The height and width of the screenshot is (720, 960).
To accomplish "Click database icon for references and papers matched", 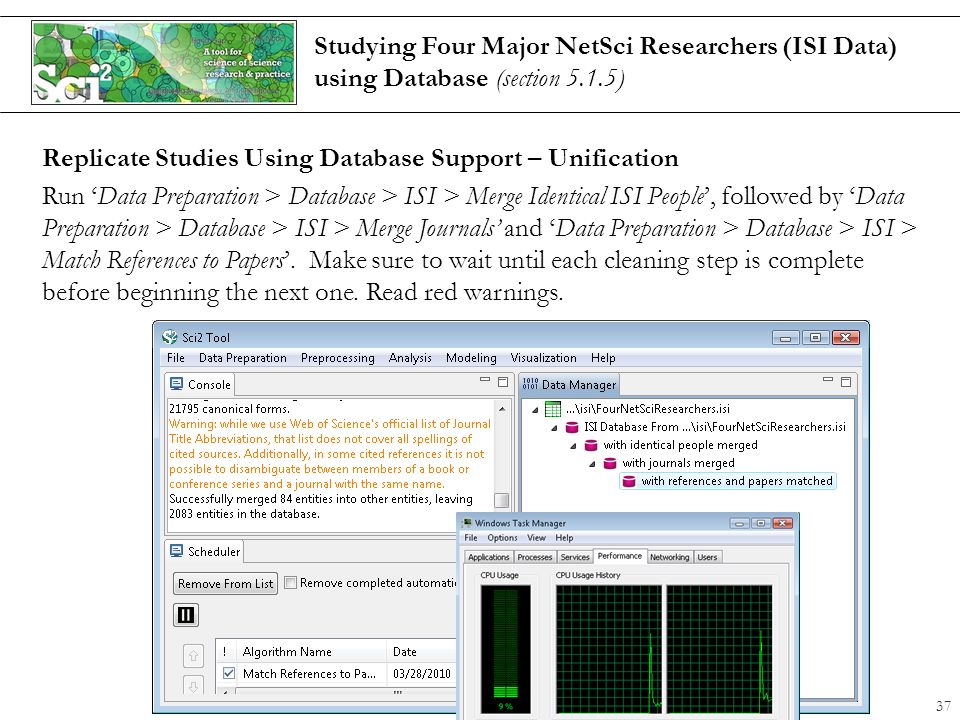I will (629, 481).
